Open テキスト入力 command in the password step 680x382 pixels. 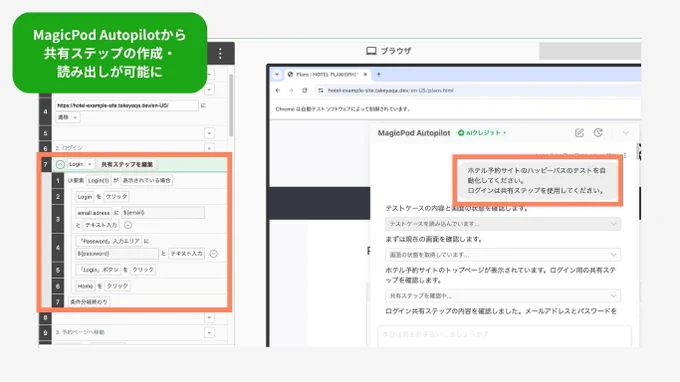pyautogui.click(x=186, y=254)
